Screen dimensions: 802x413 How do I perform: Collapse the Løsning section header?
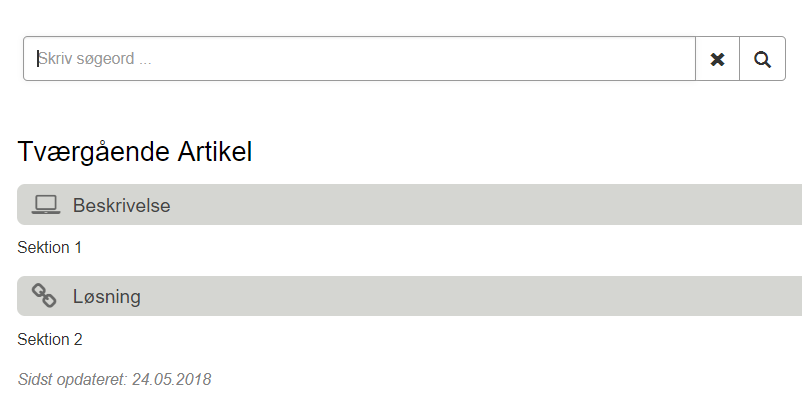click(x=400, y=296)
